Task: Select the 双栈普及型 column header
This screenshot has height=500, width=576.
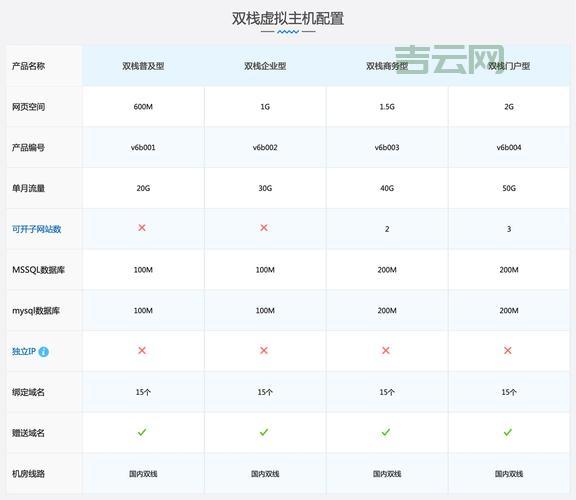Action: pos(143,66)
